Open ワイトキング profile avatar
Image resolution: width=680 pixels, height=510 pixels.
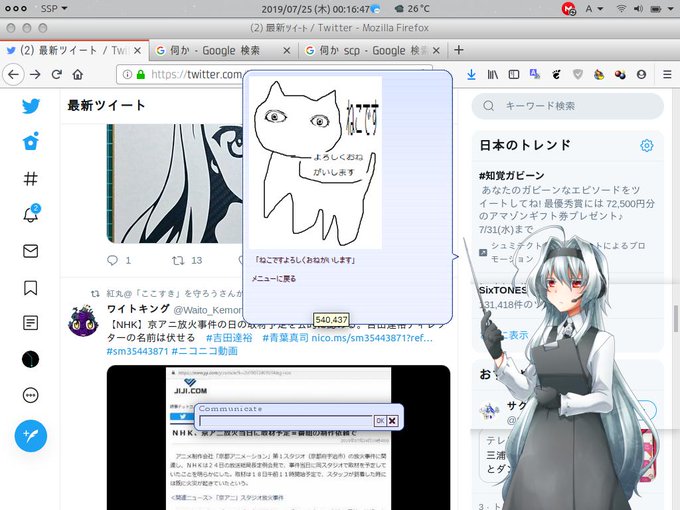tap(83, 321)
